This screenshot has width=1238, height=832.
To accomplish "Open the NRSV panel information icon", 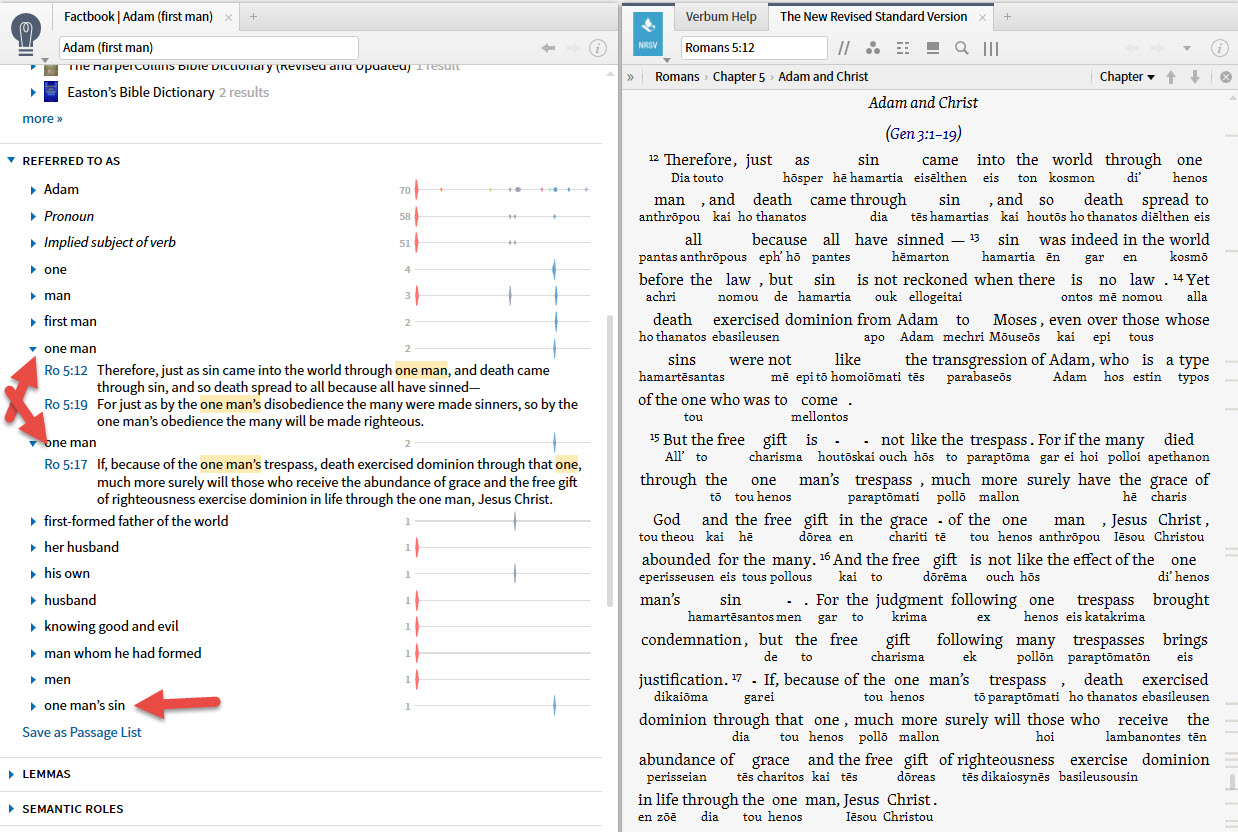I will point(1219,48).
